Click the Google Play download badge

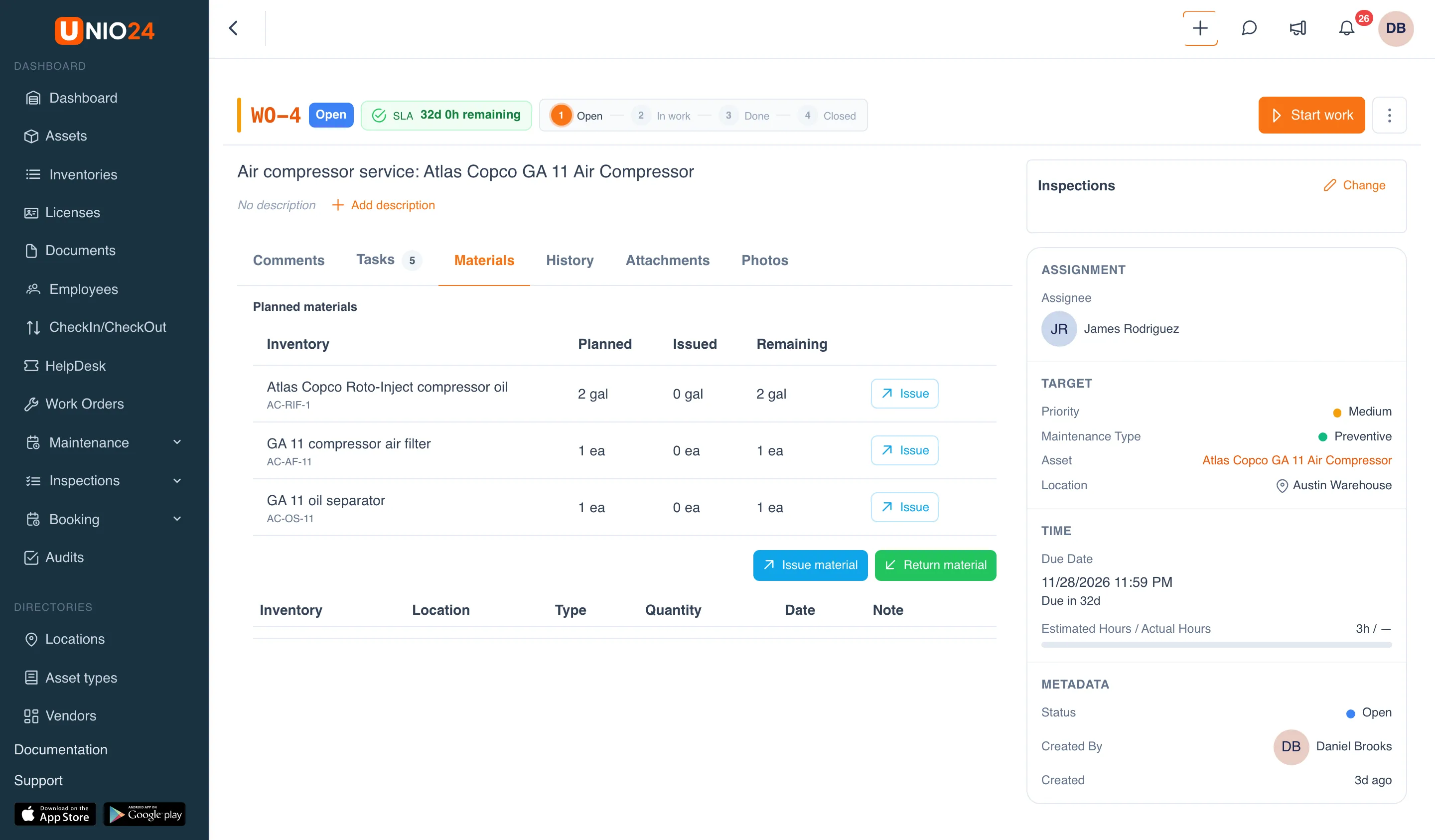click(x=144, y=814)
